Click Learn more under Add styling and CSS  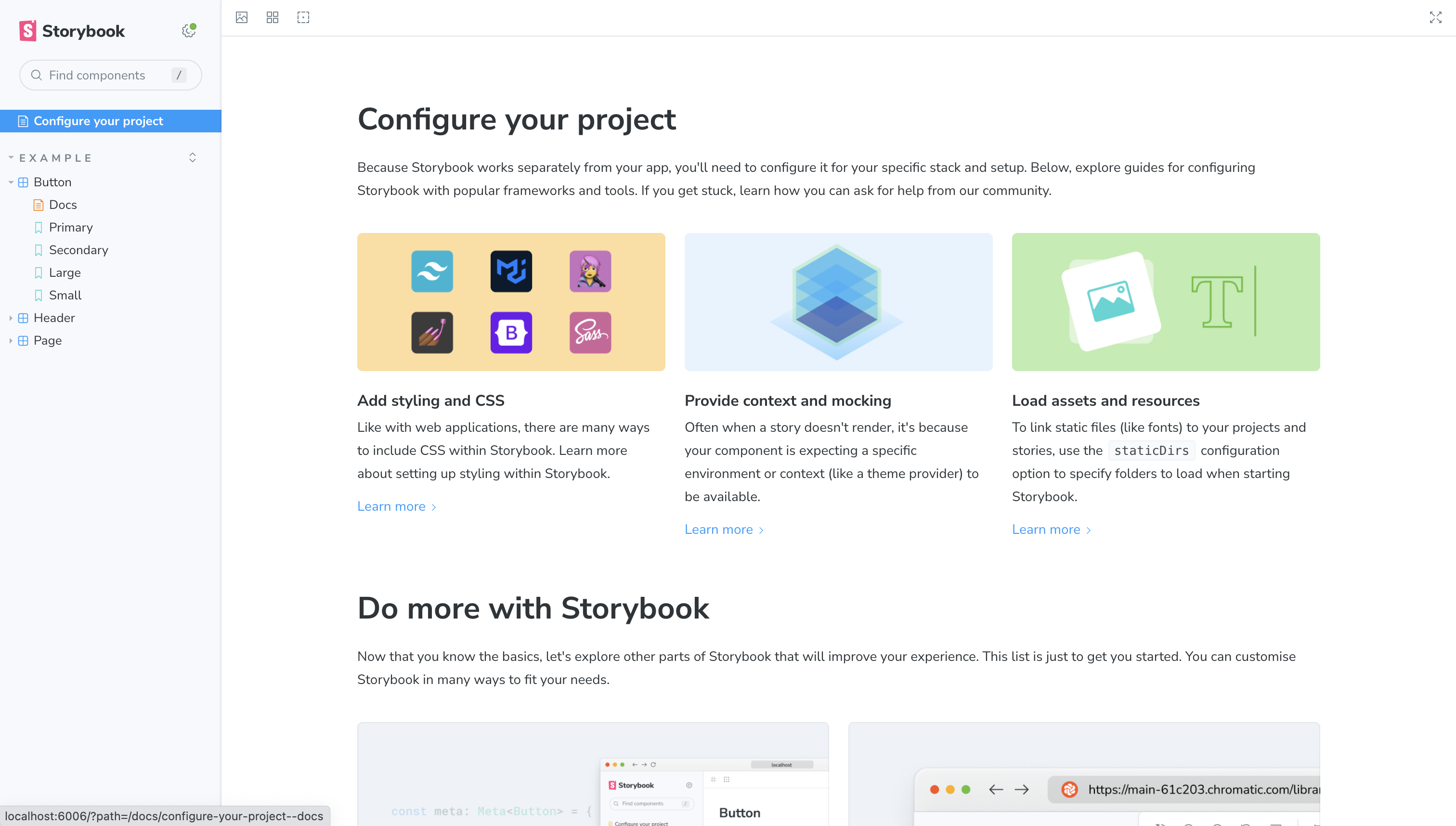coord(397,506)
